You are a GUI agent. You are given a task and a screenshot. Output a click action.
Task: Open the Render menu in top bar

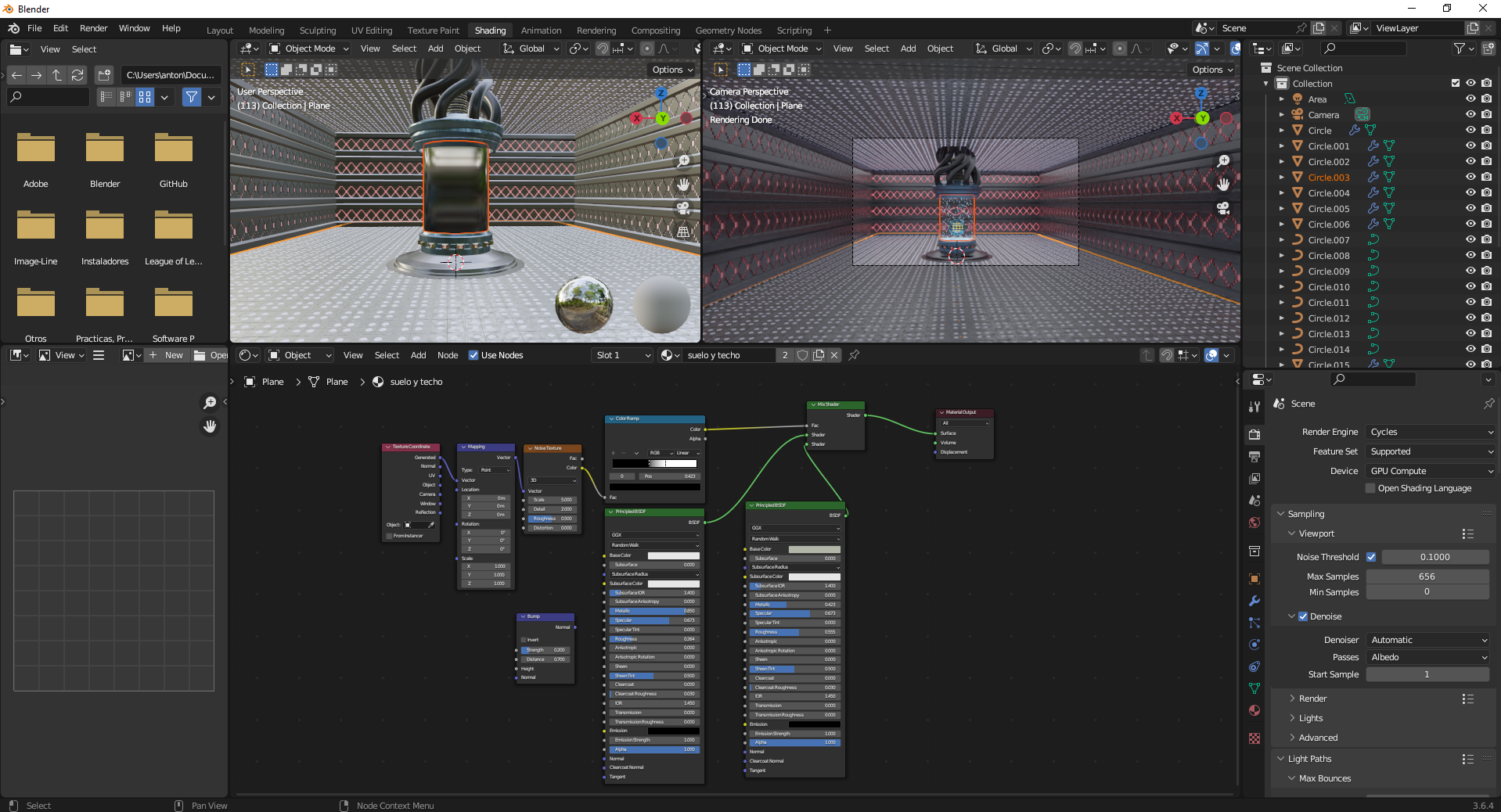[x=93, y=28]
